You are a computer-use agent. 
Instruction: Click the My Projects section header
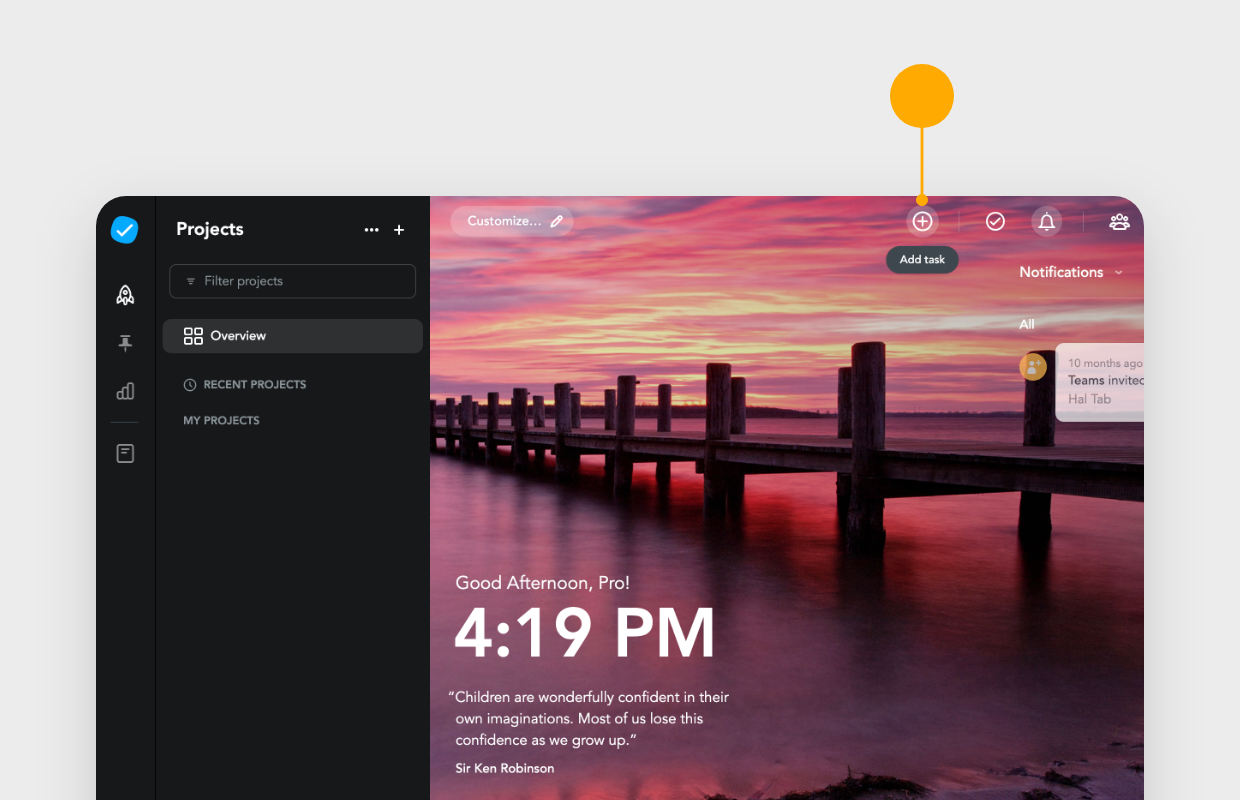[221, 420]
